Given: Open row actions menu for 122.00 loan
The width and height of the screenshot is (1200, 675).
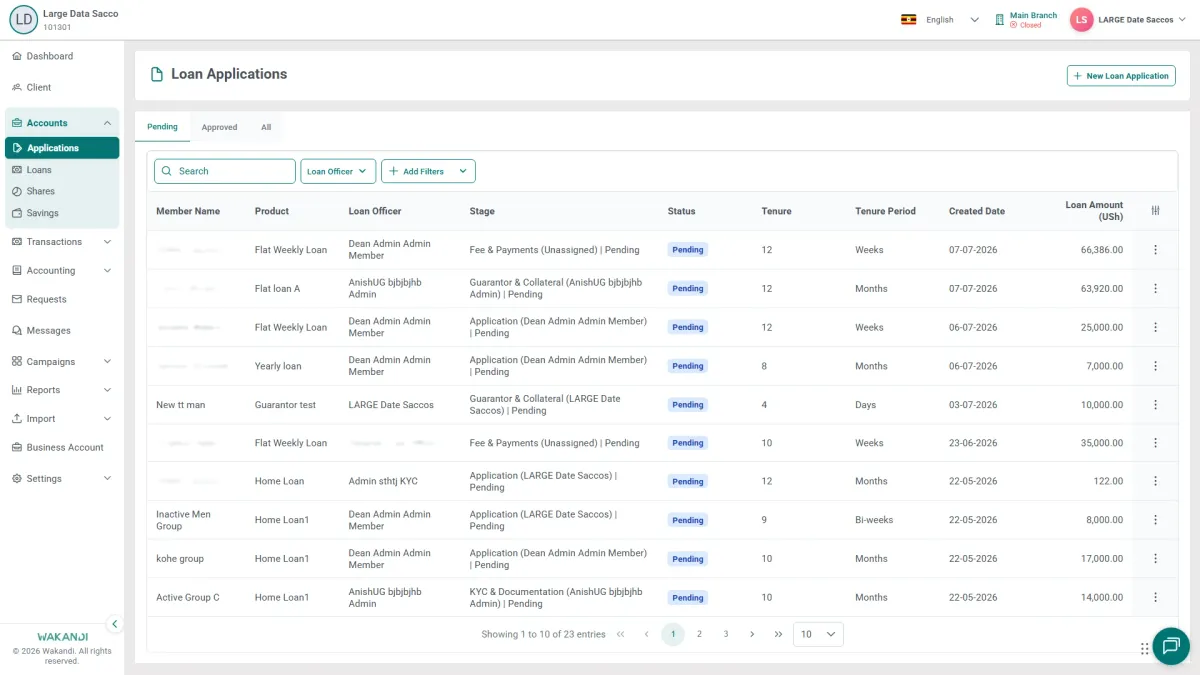Looking at the screenshot, I should [1155, 481].
